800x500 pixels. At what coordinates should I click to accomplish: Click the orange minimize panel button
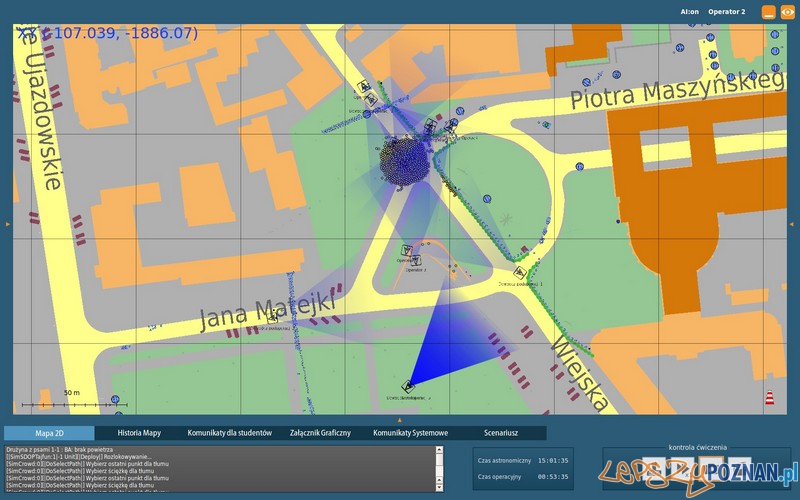tap(768, 12)
